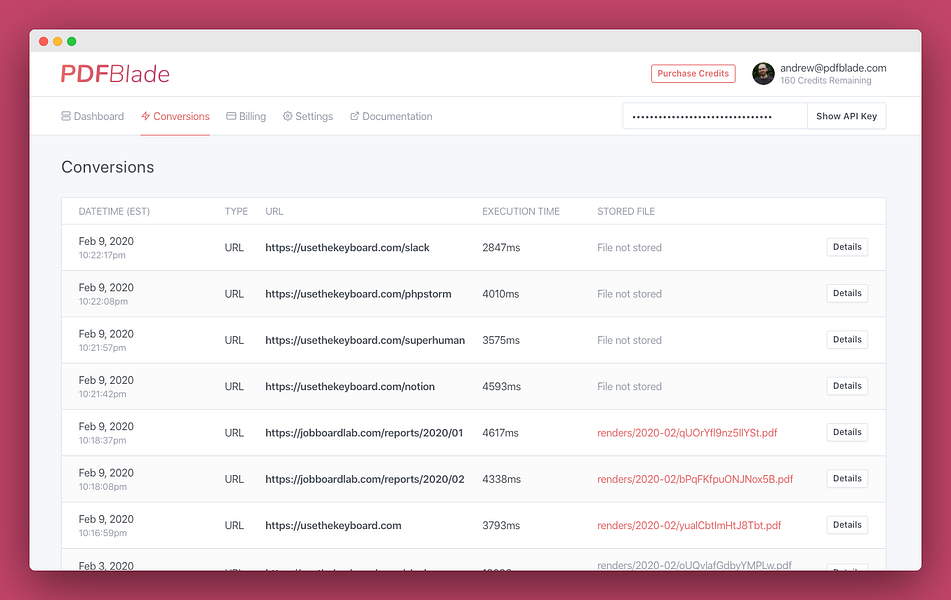Click the STORED FILE column header
This screenshot has width=951, height=600.
626,211
